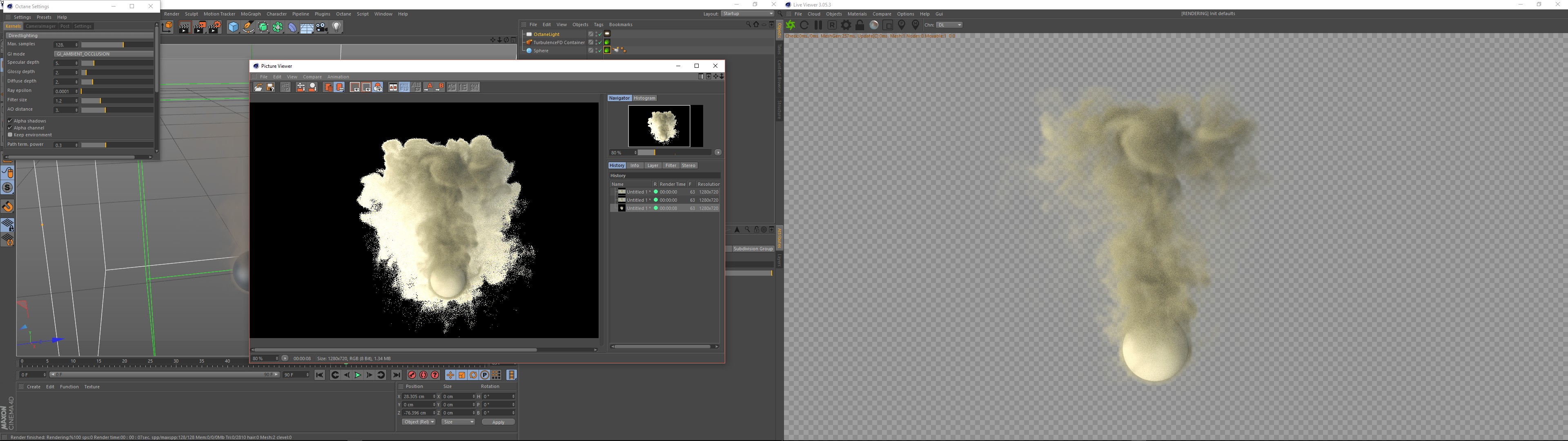Enable Keep environment checkbox
Screen dimensions: 1568x441
coord(10,135)
